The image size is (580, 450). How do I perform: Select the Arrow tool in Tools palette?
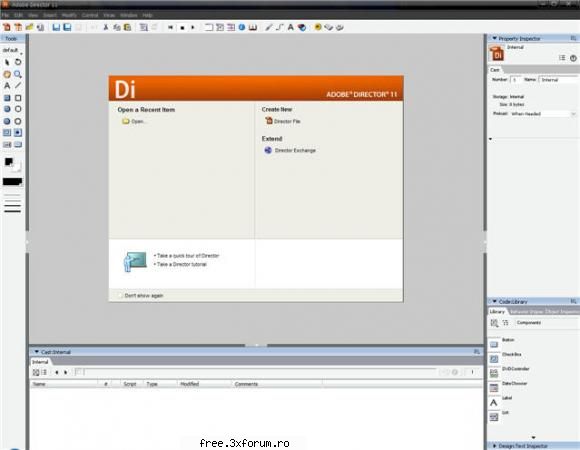[x=7, y=62]
